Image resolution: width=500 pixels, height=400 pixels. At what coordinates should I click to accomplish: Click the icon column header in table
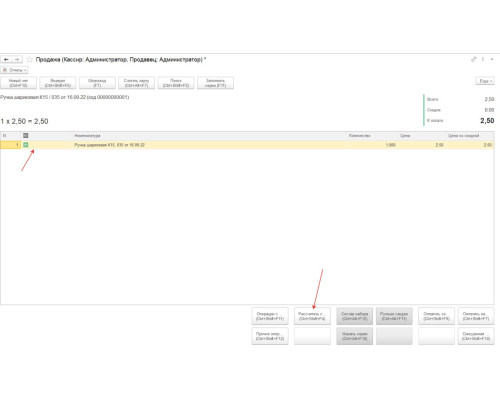tap(26, 136)
